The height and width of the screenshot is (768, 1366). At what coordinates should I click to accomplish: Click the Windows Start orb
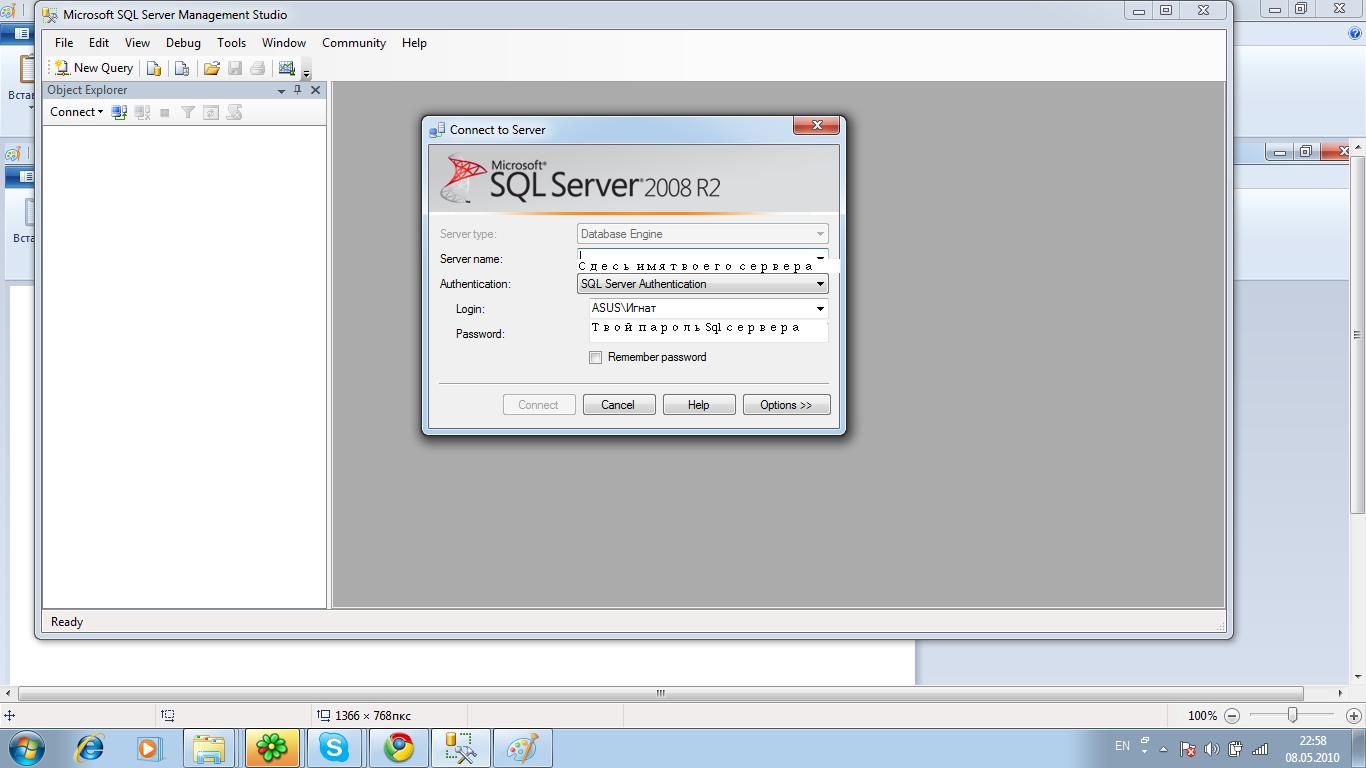(x=26, y=748)
